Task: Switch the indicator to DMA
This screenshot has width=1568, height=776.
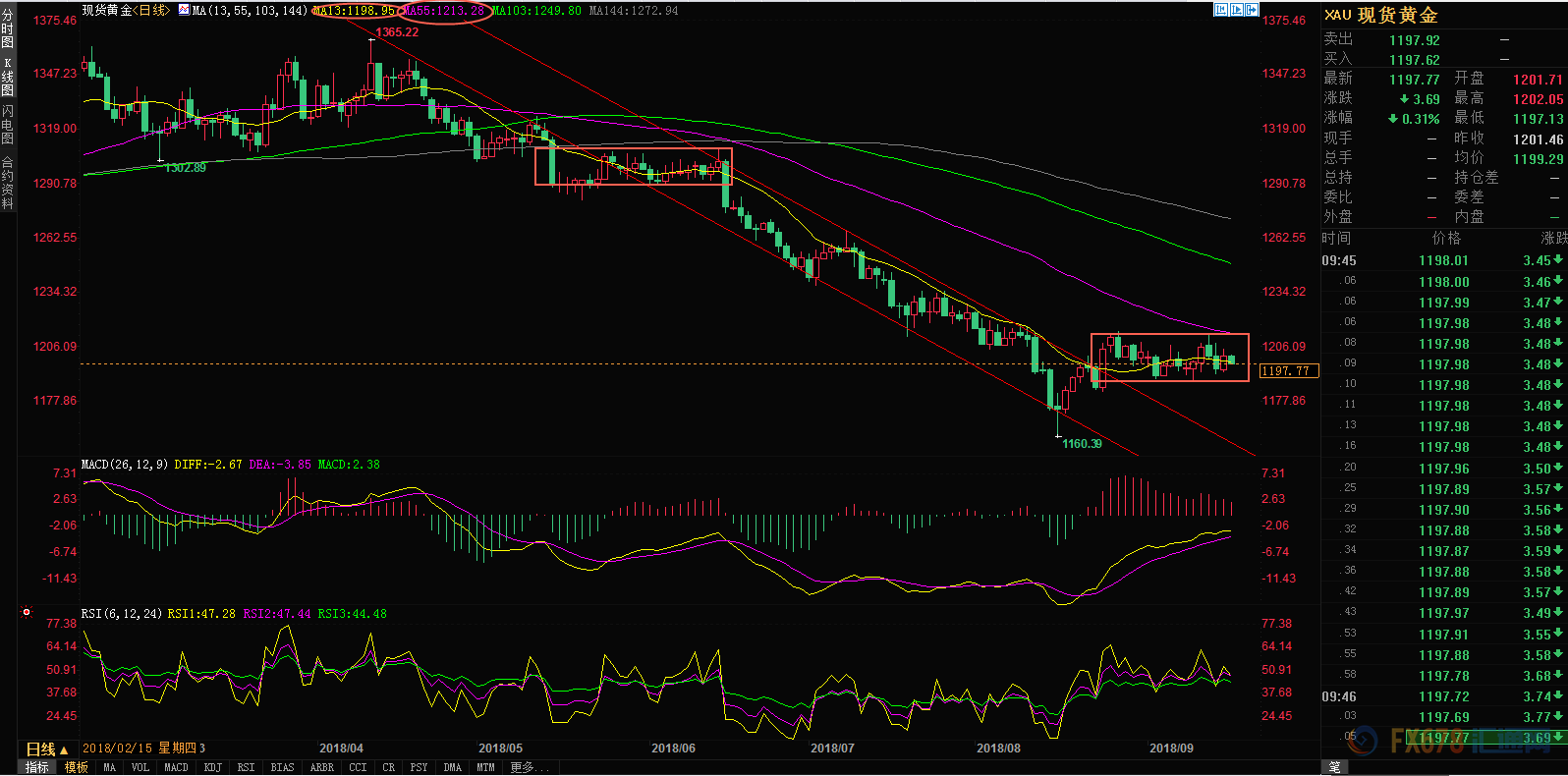Action: click(x=452, y=767)
